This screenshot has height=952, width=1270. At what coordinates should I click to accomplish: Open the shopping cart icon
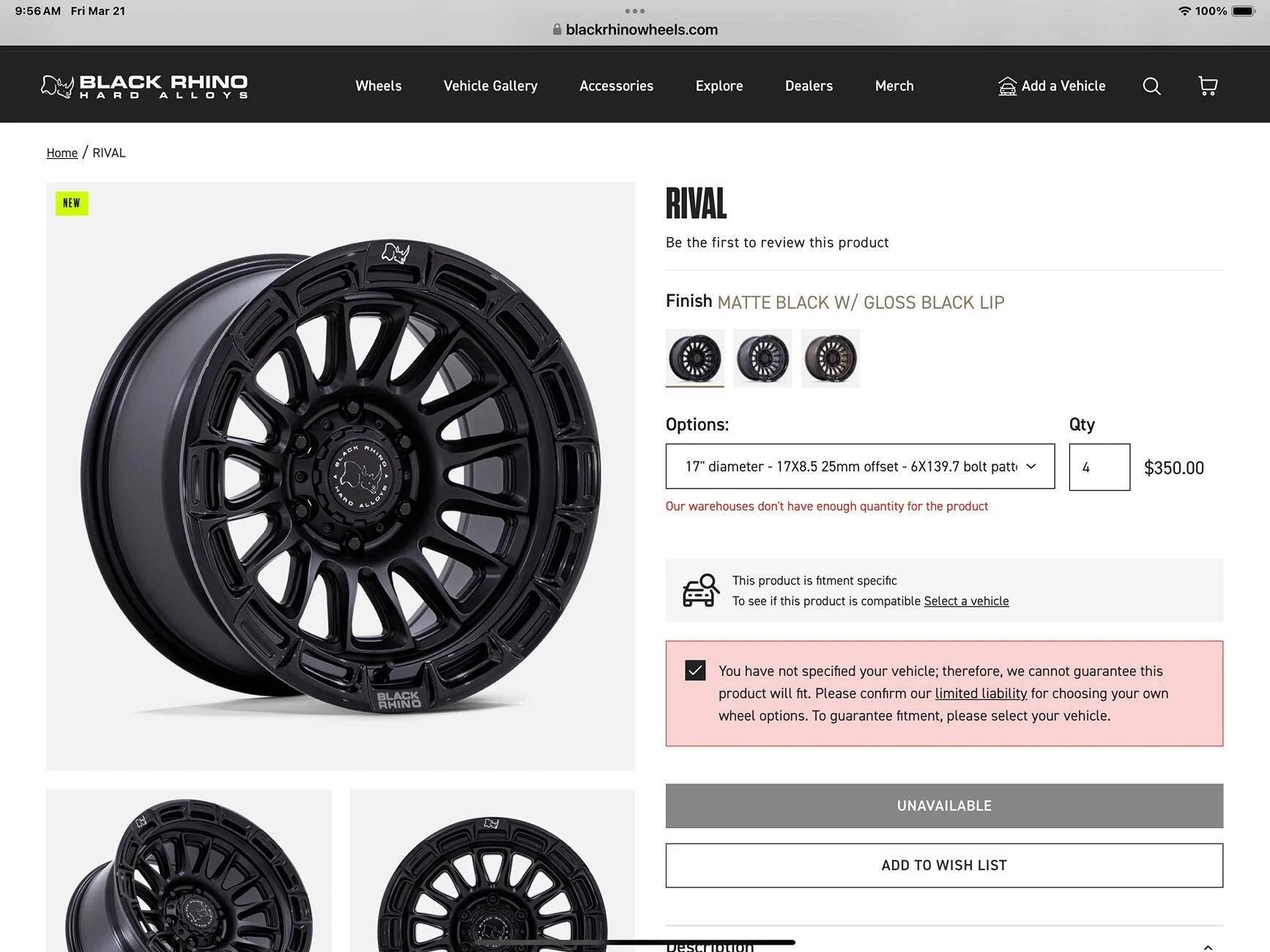[x=1208, y=86]
